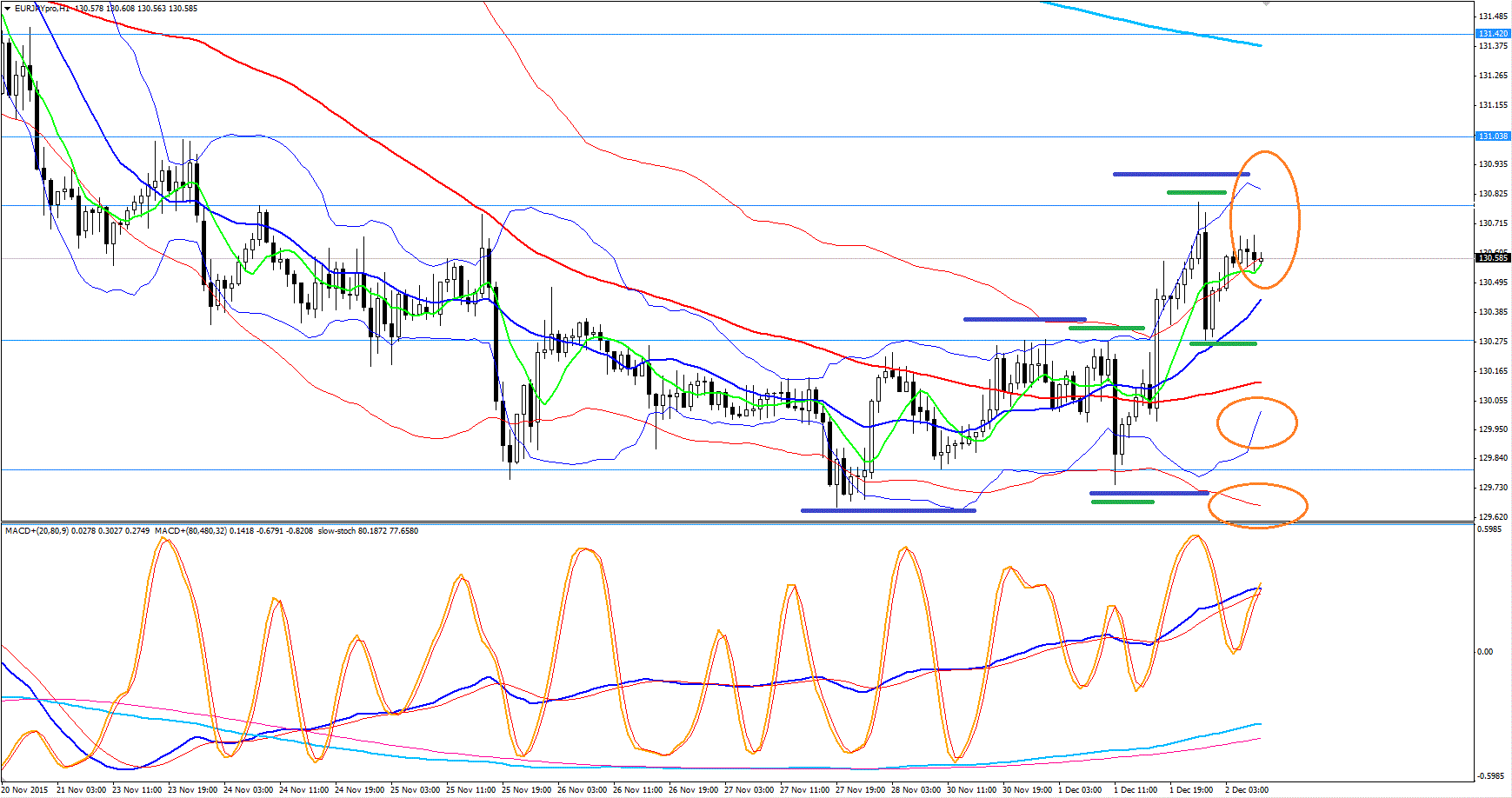This screenshot has width=1512, height=798.
Task: Click the 25 Nov 11:00 time label
Action: pyautogui.click(x=471, y=790)
